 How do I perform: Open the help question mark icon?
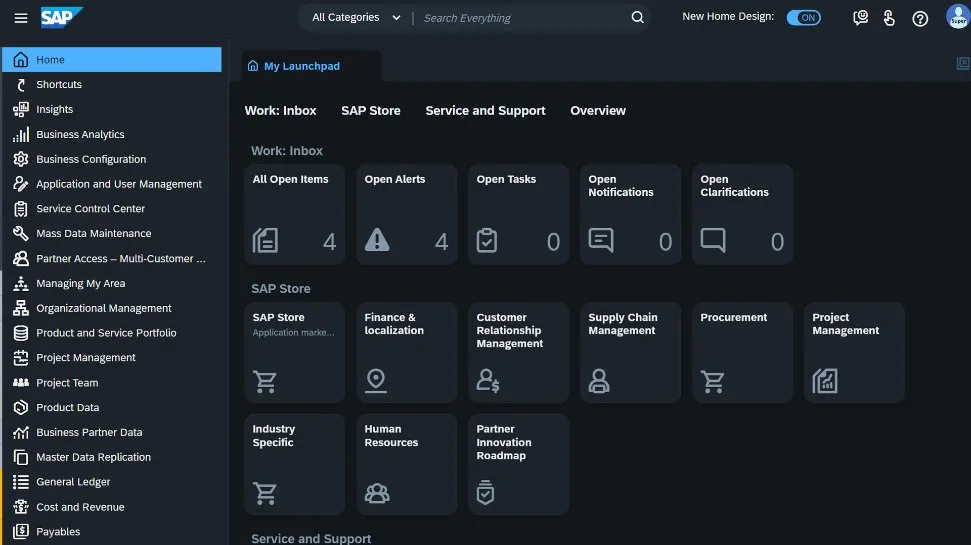(x=920, y=18)
